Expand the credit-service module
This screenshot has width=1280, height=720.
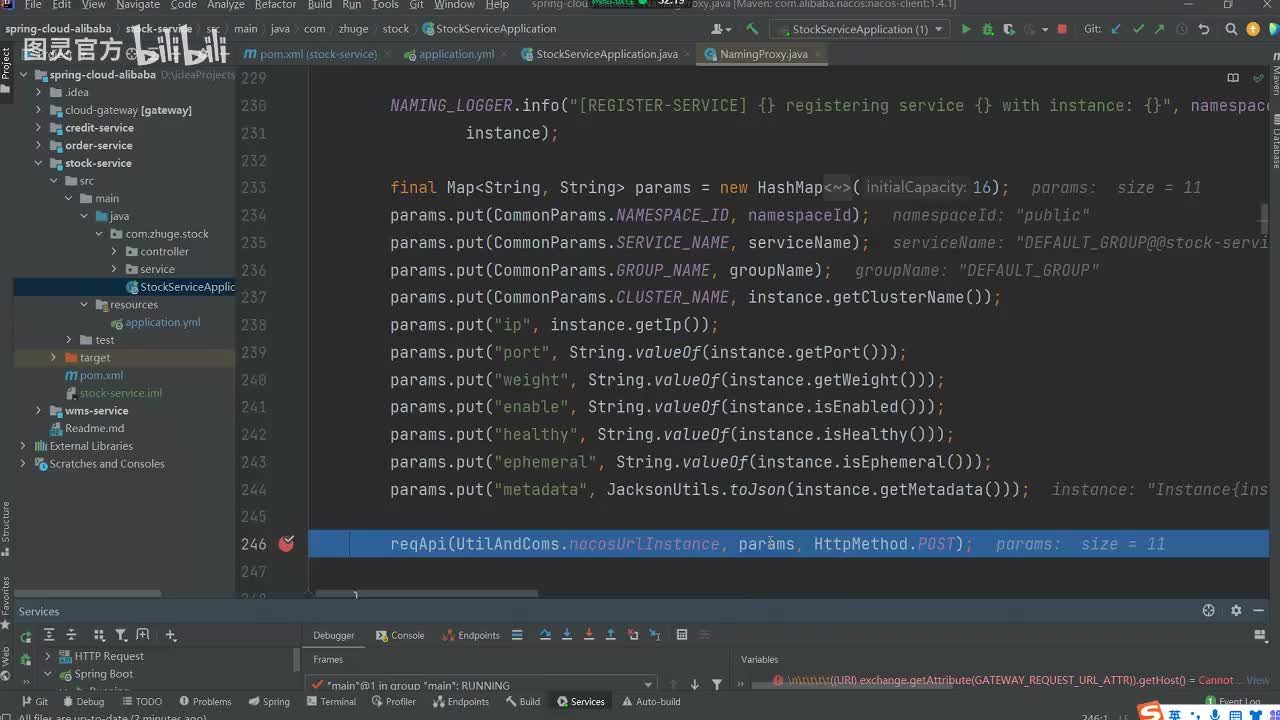(x=39, y=128)
